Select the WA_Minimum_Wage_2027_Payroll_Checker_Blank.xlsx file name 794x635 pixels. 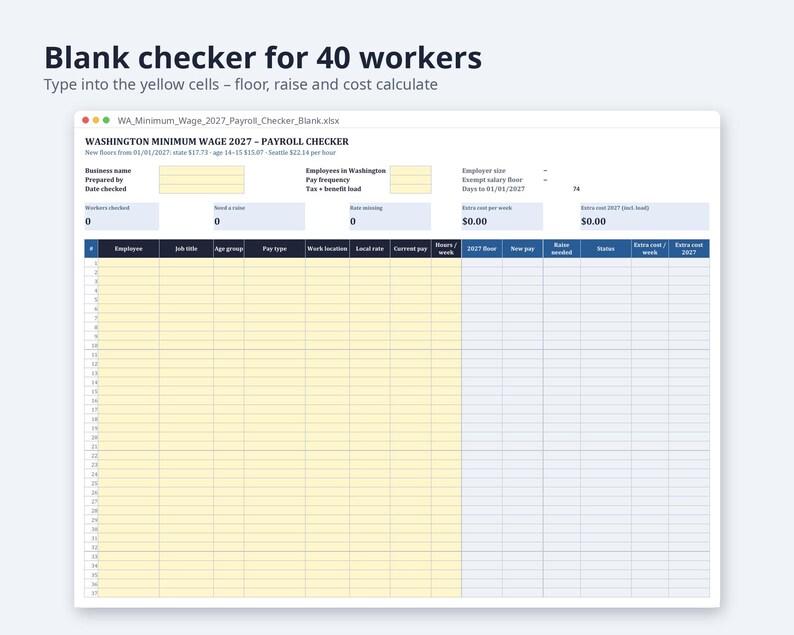(228, 121)
